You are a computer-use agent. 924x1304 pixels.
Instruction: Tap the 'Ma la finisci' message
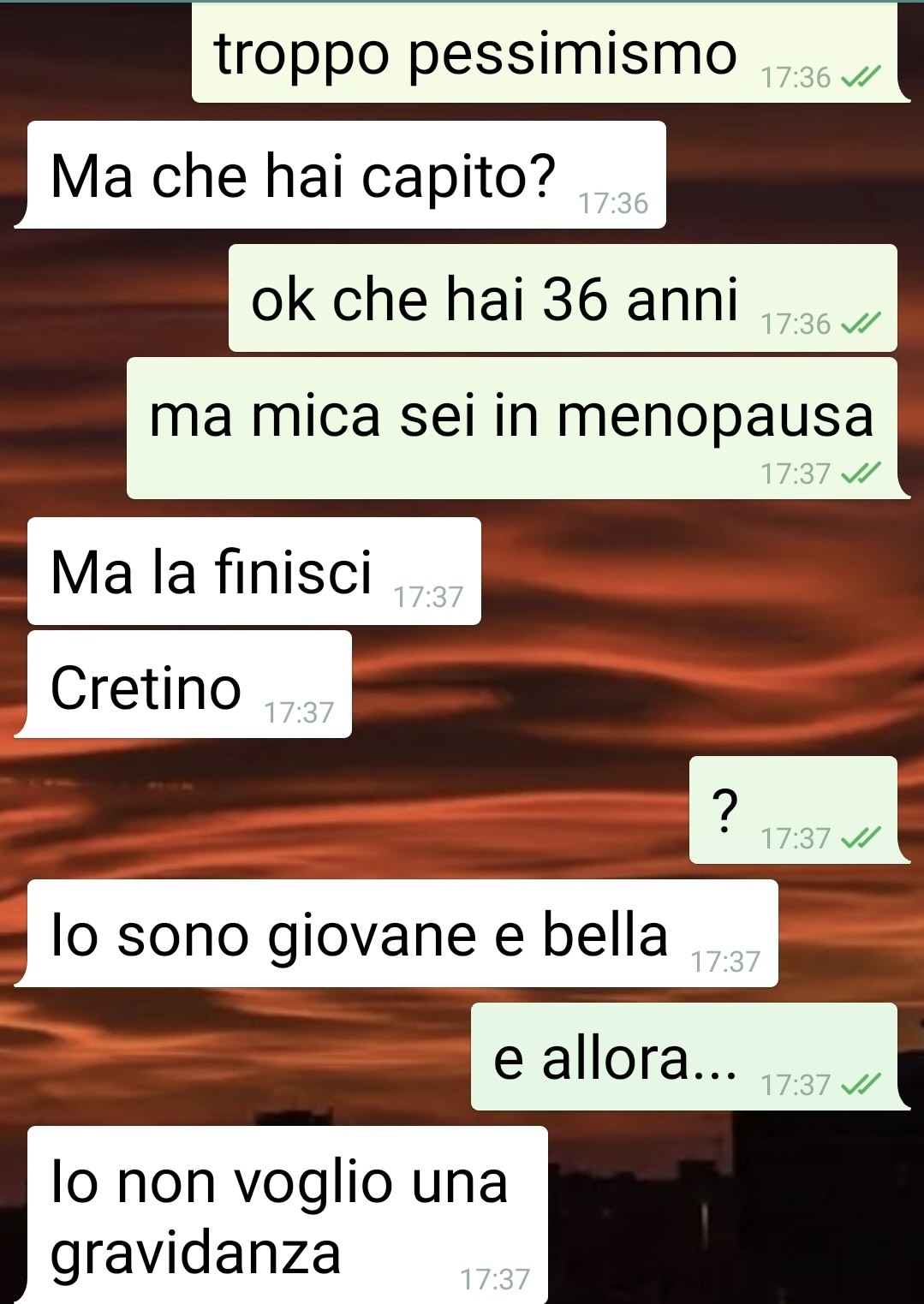254,571
